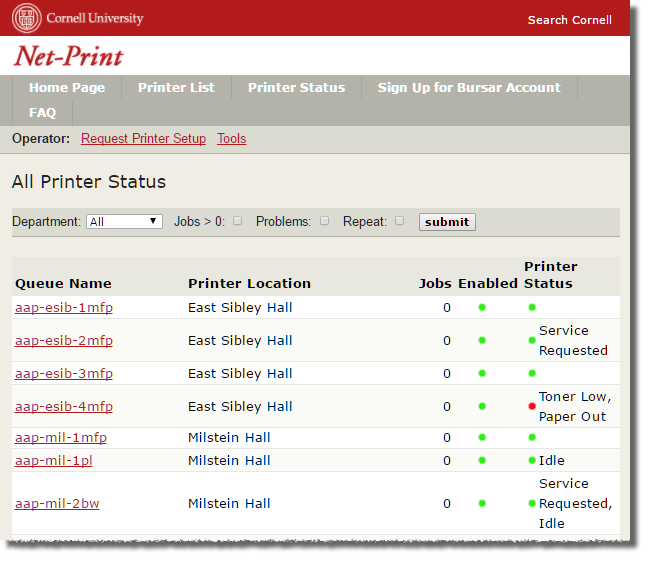The height and width of the screenshot is (564, 650).
Task: Click the Queue Name column header
Action: click(63, 283)
